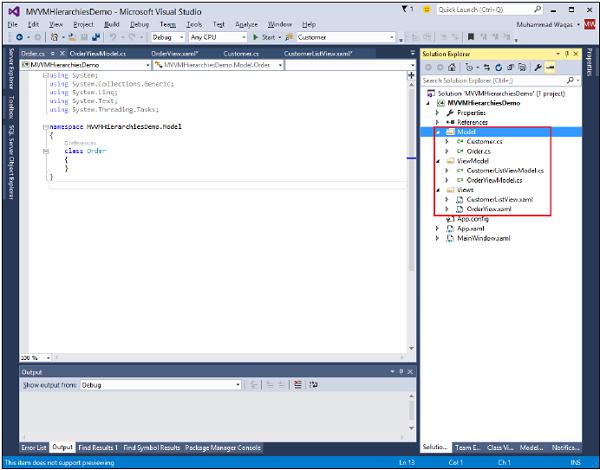This screenshot has width=600, height=470.
Task: Collapse the Views folder
Action: point(438,190)
